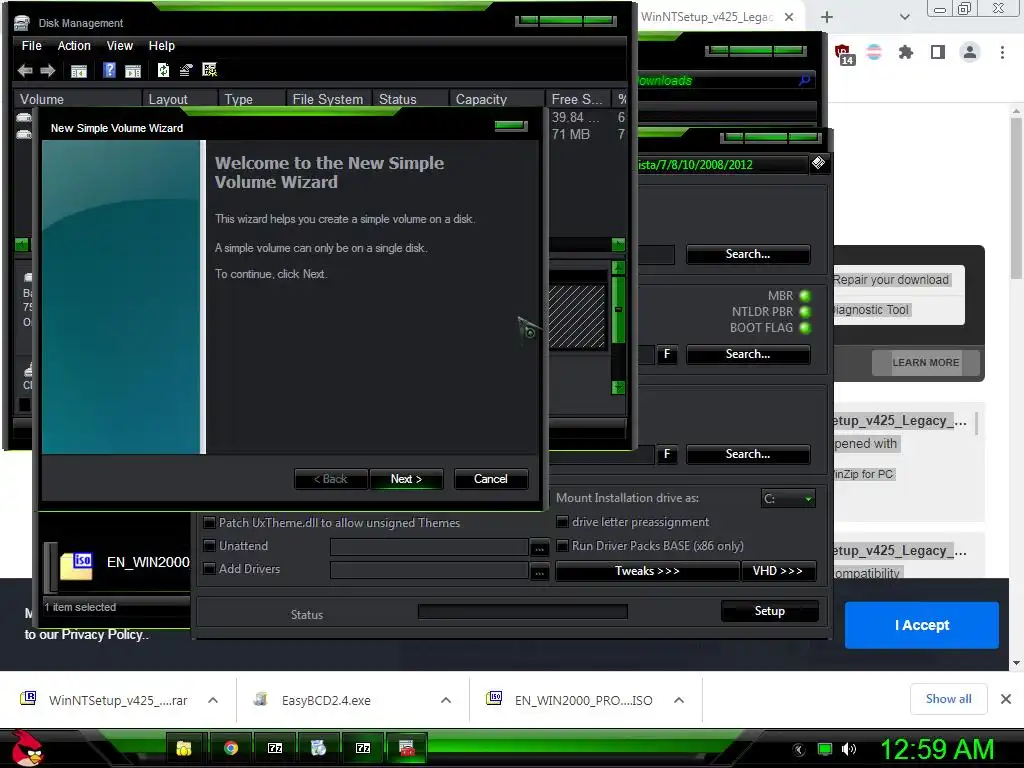Open a new Chrome tab with plus
The height and width of the screenshot is (768, 1024).
[x=827, y=17]
